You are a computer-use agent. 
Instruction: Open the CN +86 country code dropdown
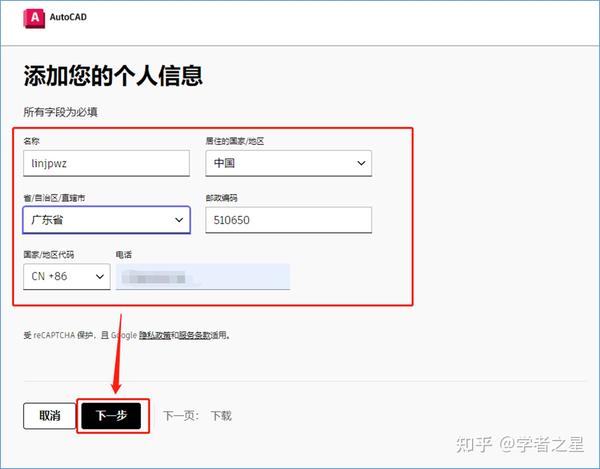(67, 276)
